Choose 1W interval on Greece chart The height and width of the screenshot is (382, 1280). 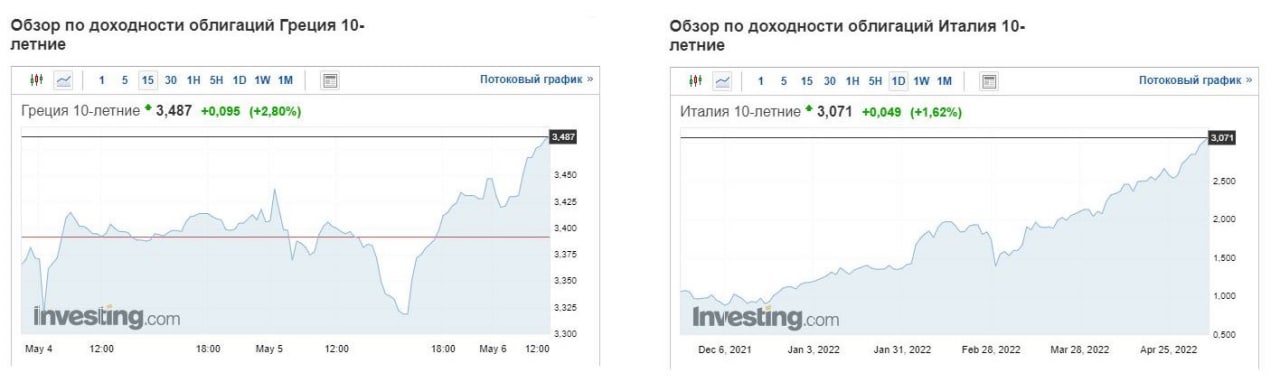click(x=263, y=80)
